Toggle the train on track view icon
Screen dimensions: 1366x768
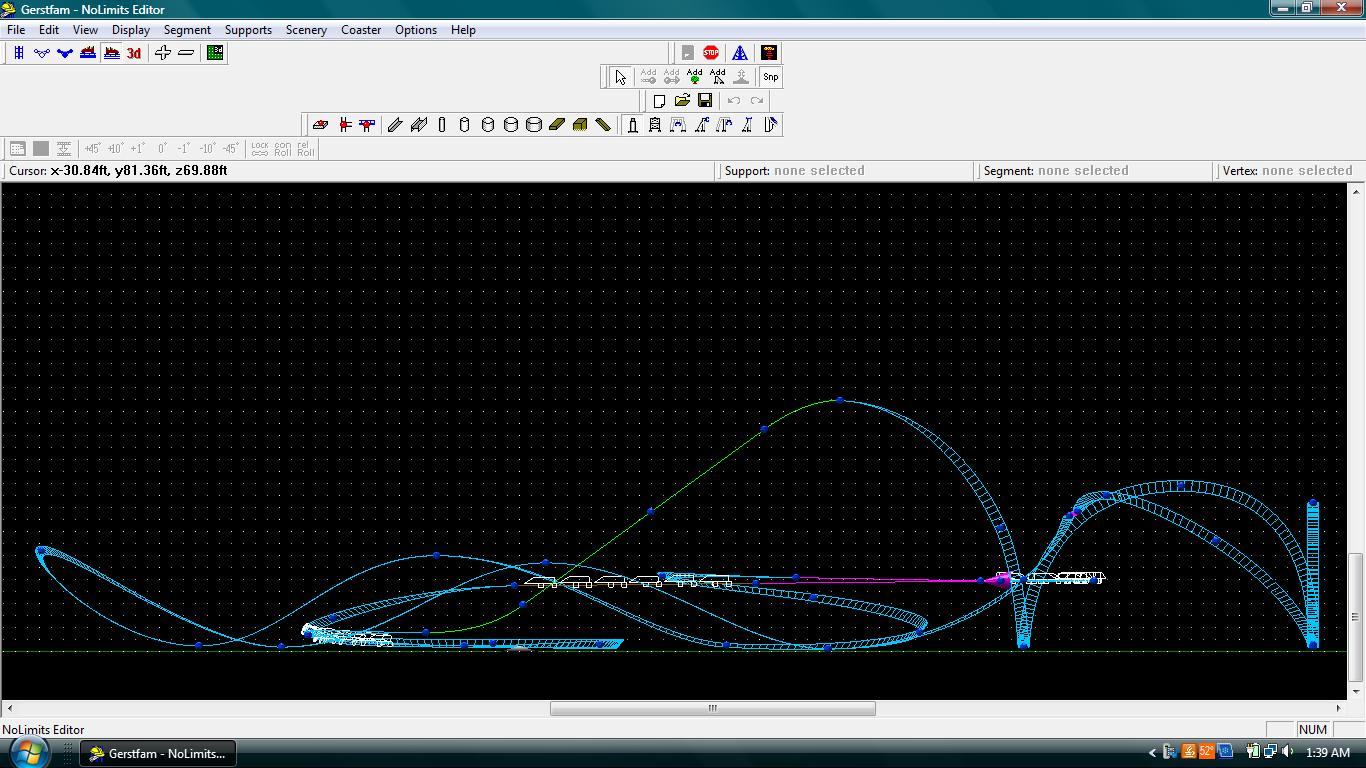tap(87, 53)
